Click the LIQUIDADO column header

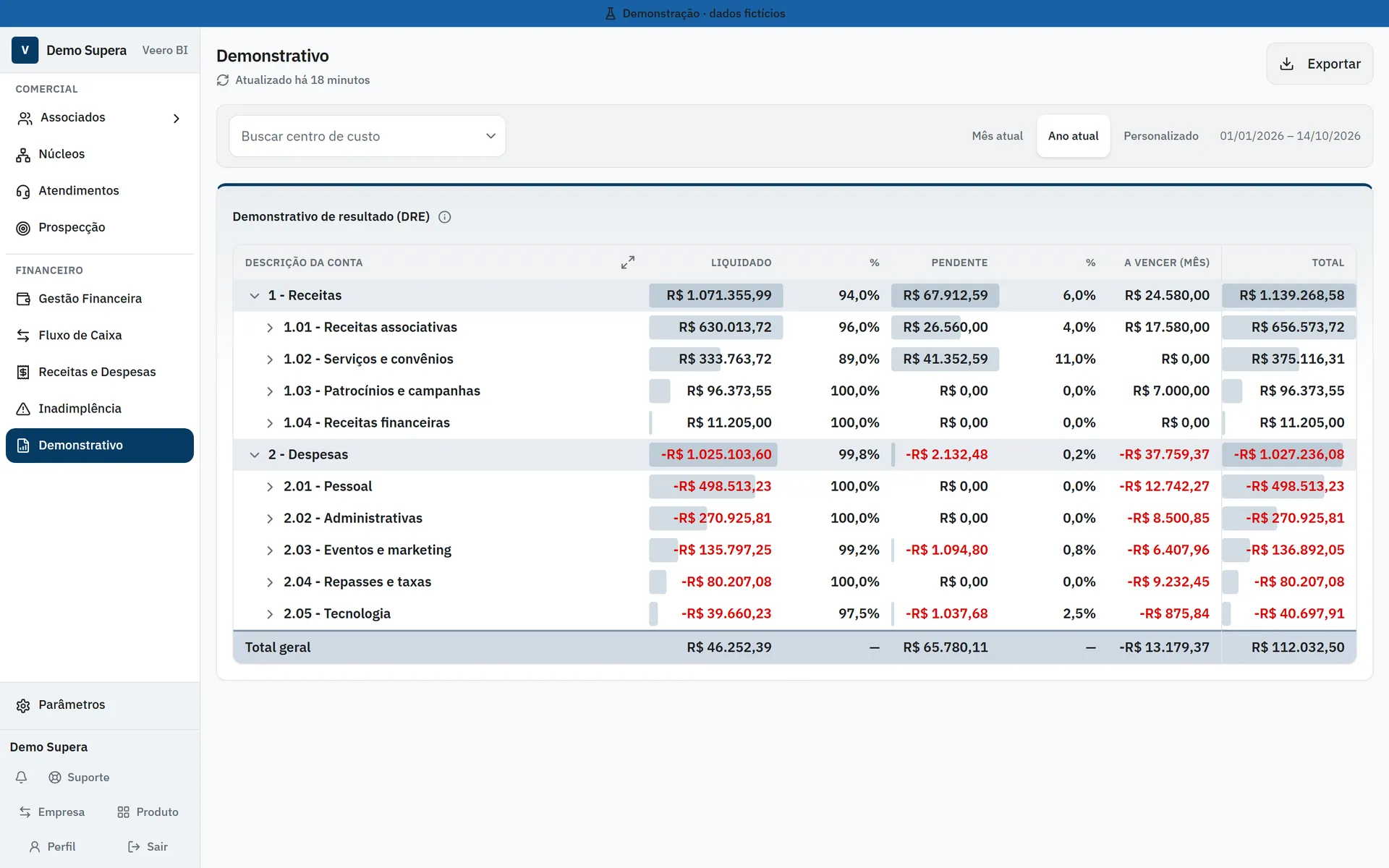click(x=741, y=263)
